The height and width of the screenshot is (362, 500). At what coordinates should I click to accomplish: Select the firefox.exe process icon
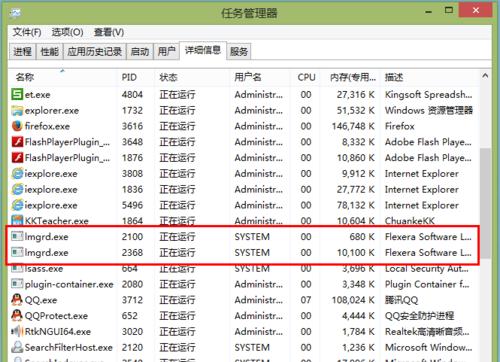click(x=17, y=126)
